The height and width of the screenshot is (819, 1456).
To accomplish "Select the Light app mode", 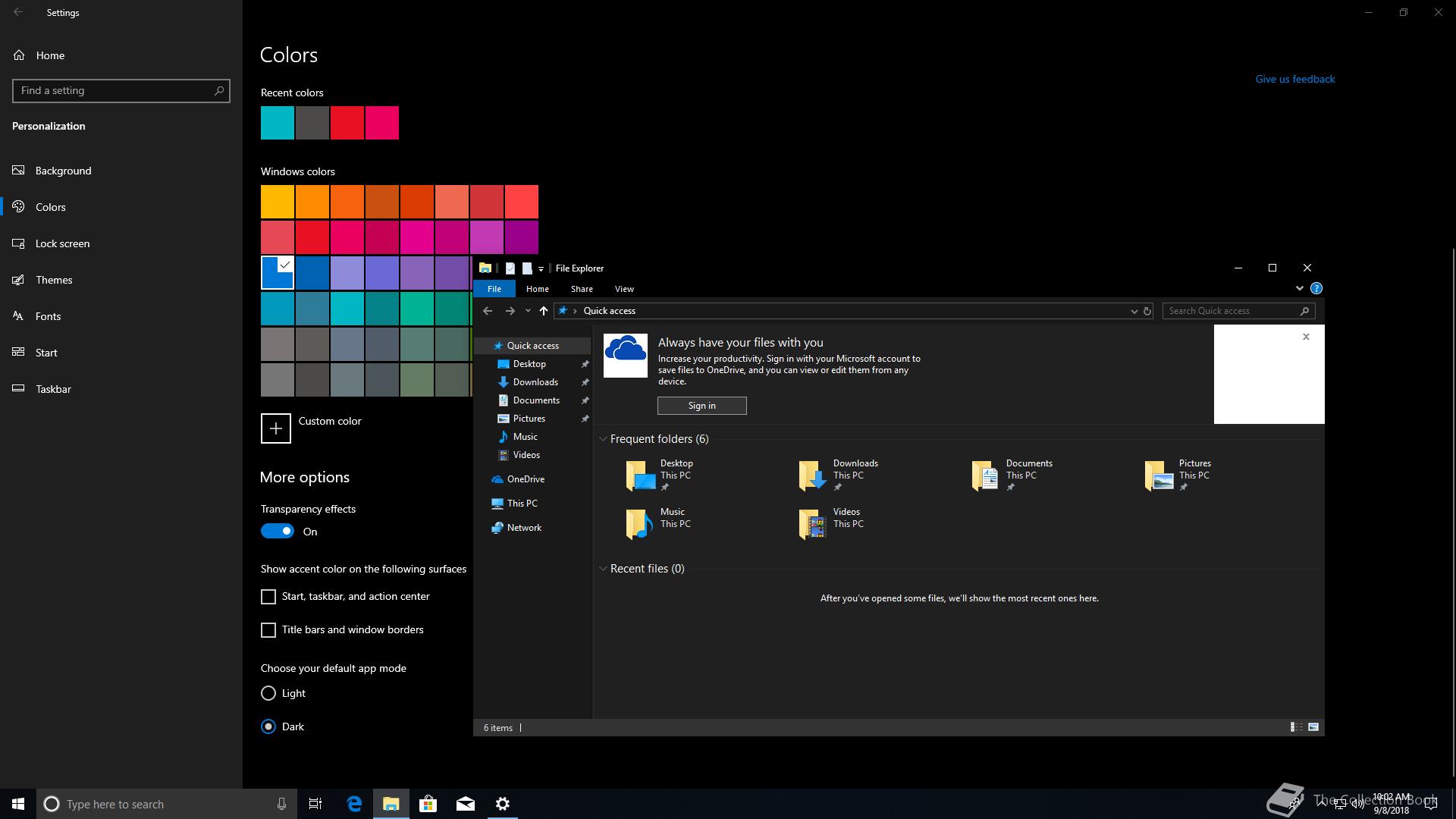I will click(268, 693).
